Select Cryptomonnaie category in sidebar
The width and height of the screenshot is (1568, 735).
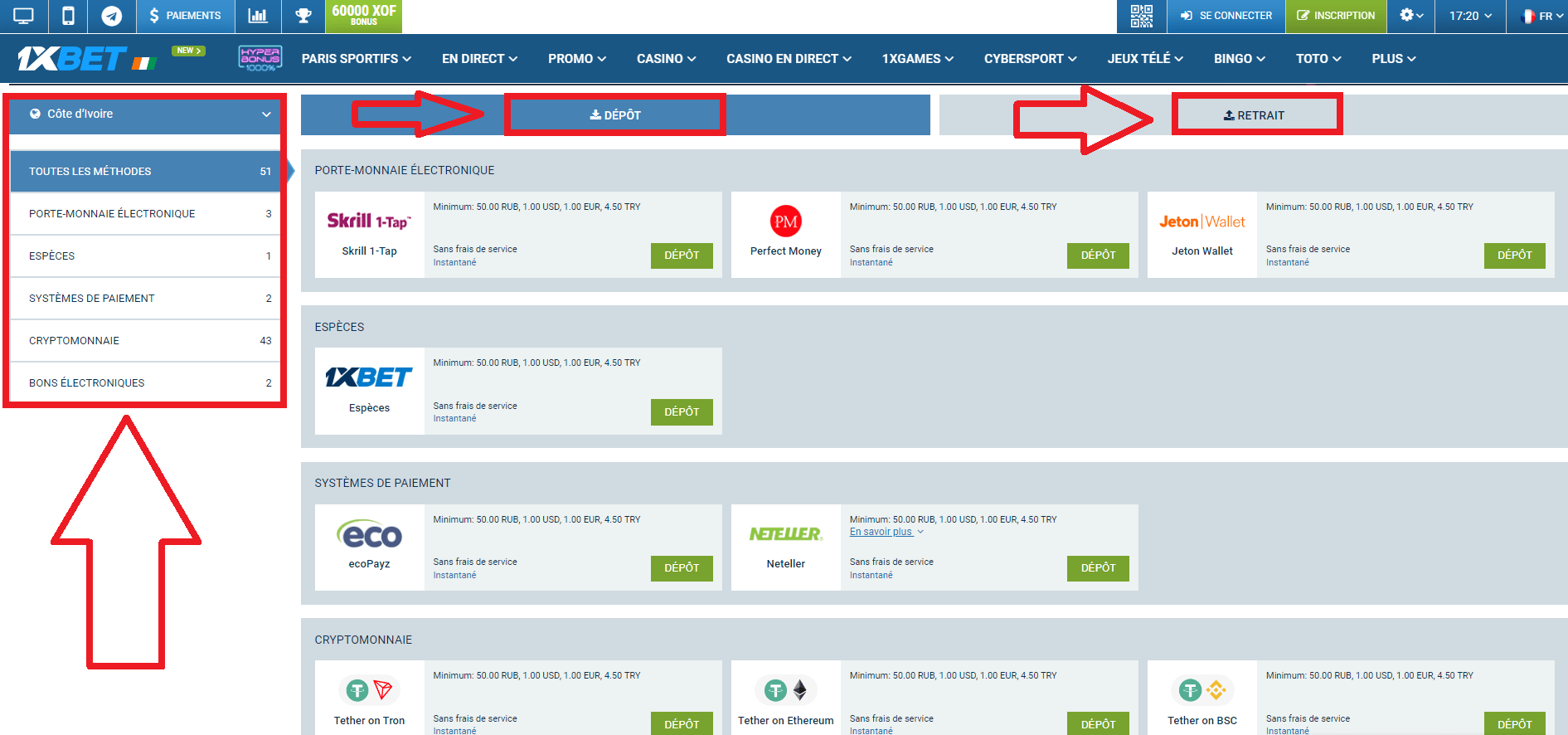tap(145, 341)
